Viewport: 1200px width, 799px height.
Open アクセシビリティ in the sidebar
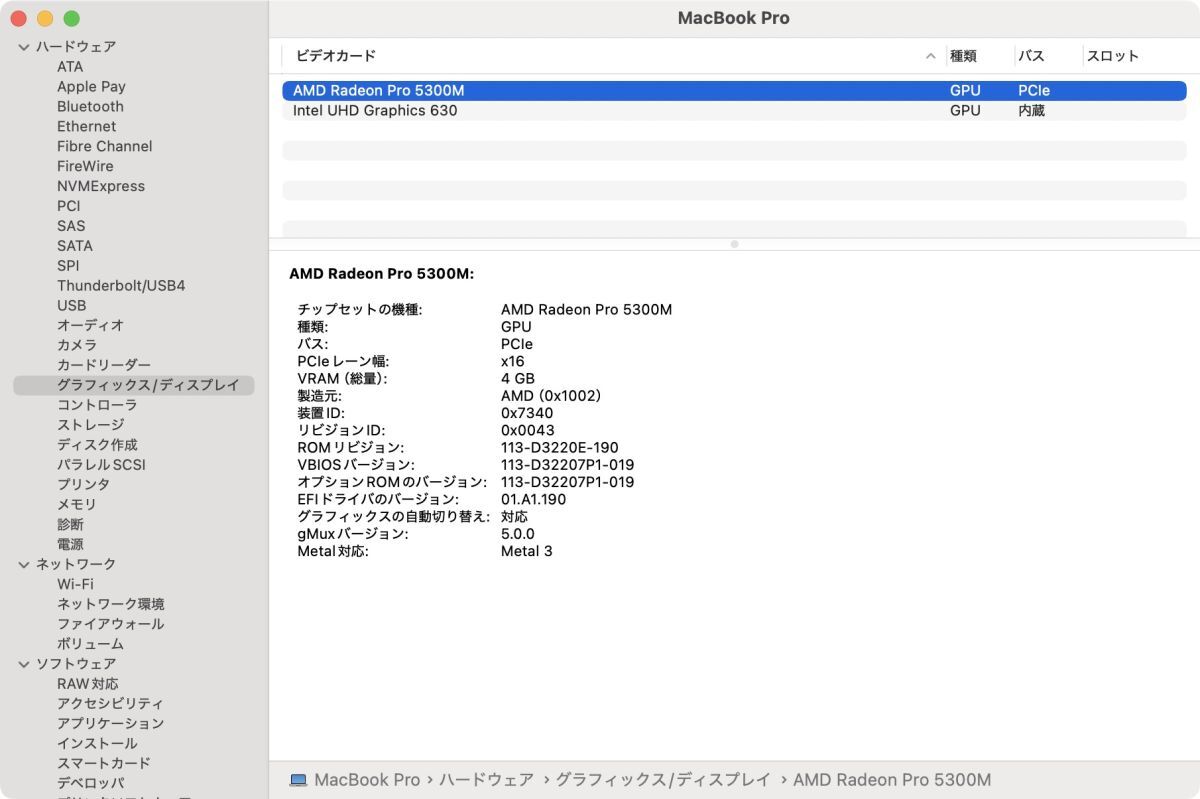click(110, 704)
